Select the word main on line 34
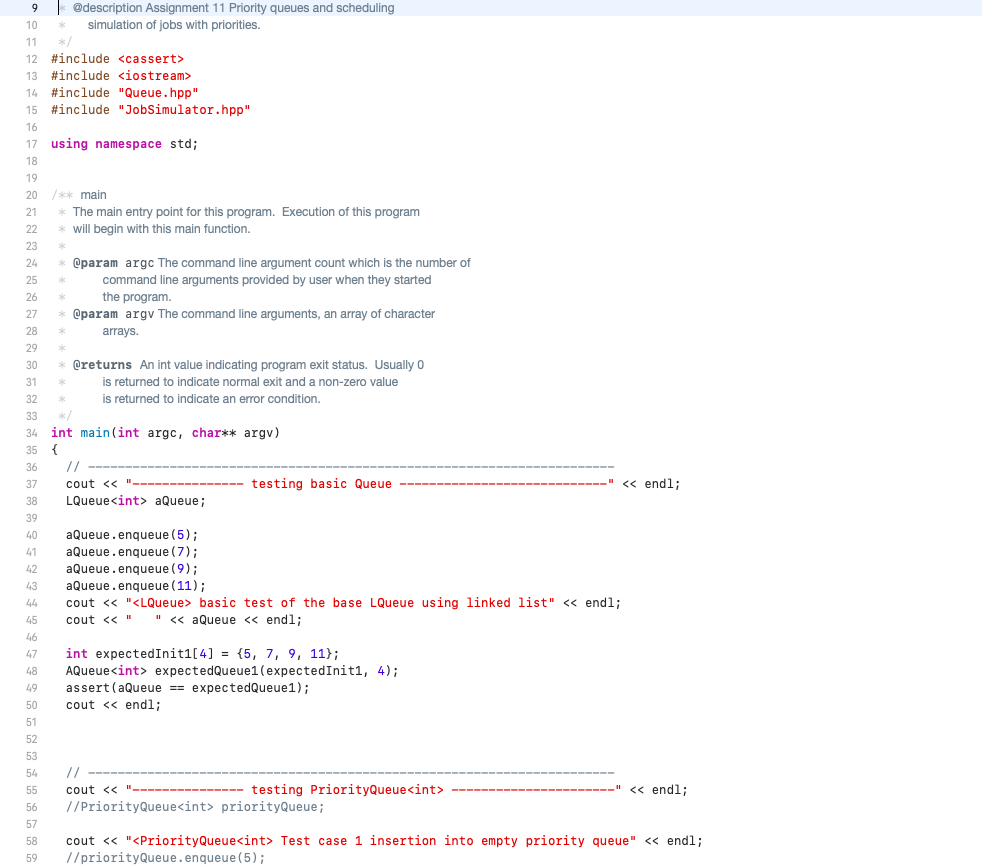Screen dimensions: 982x866 pyautogui.click(x=94, y=432)
